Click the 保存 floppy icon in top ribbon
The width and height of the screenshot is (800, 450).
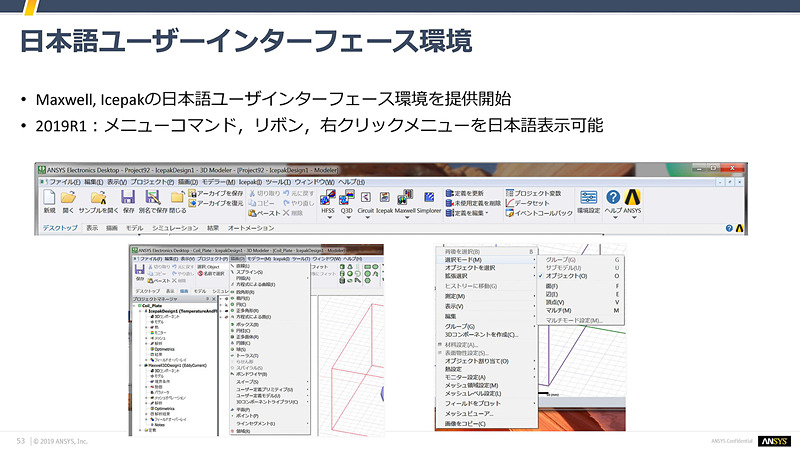point(128,197)
